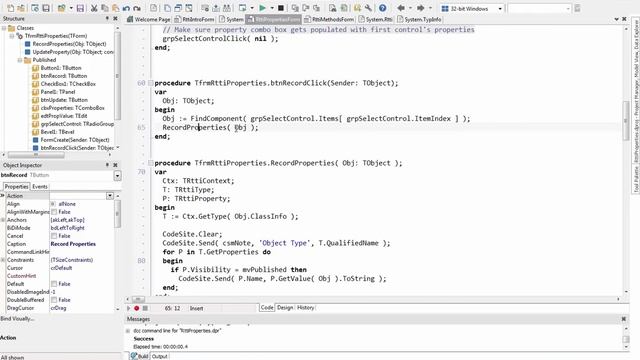The image size is (640, 360).
Task: Navigate forward with the right arrow icon
Action: pos(420,8)
